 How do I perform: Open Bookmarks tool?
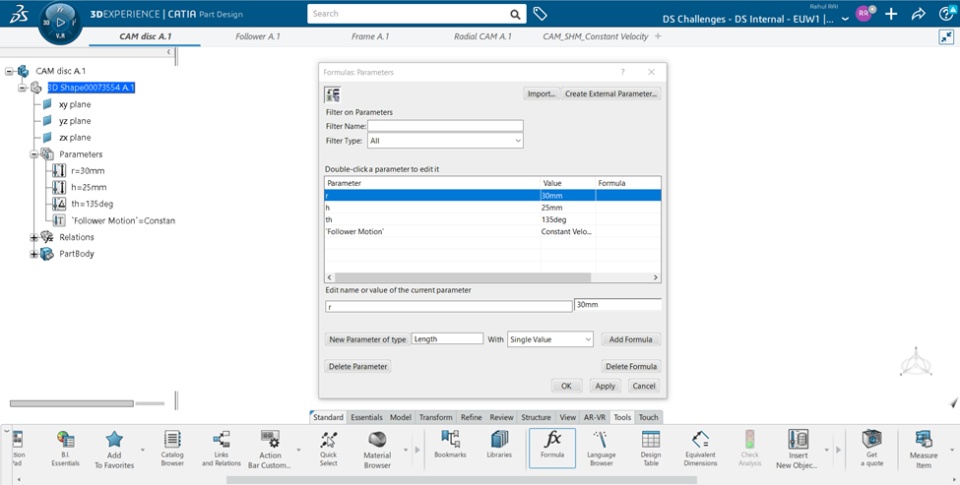pyautogui.click(x=450, y=445)
